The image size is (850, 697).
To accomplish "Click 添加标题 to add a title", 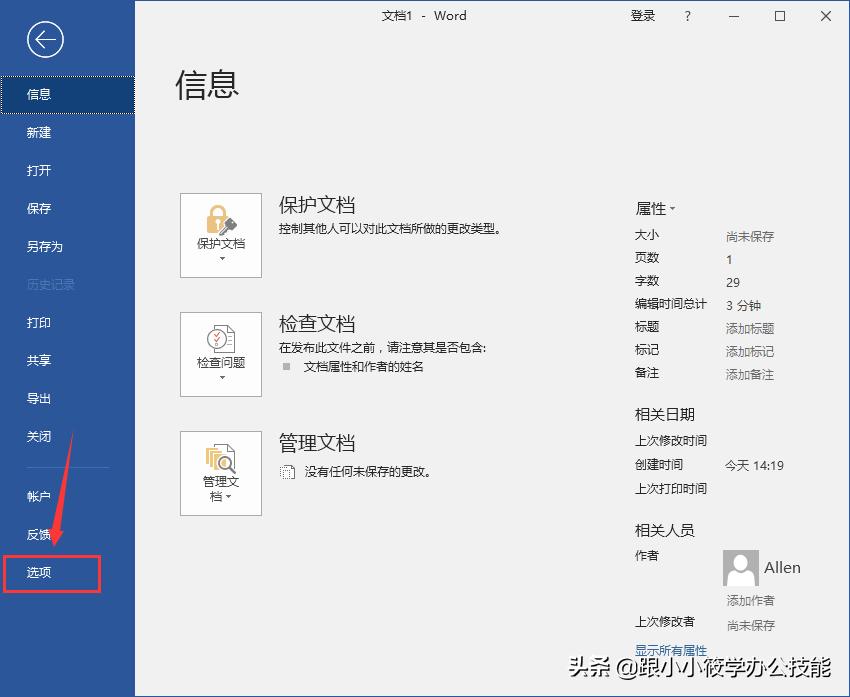I will pos(748,328).
